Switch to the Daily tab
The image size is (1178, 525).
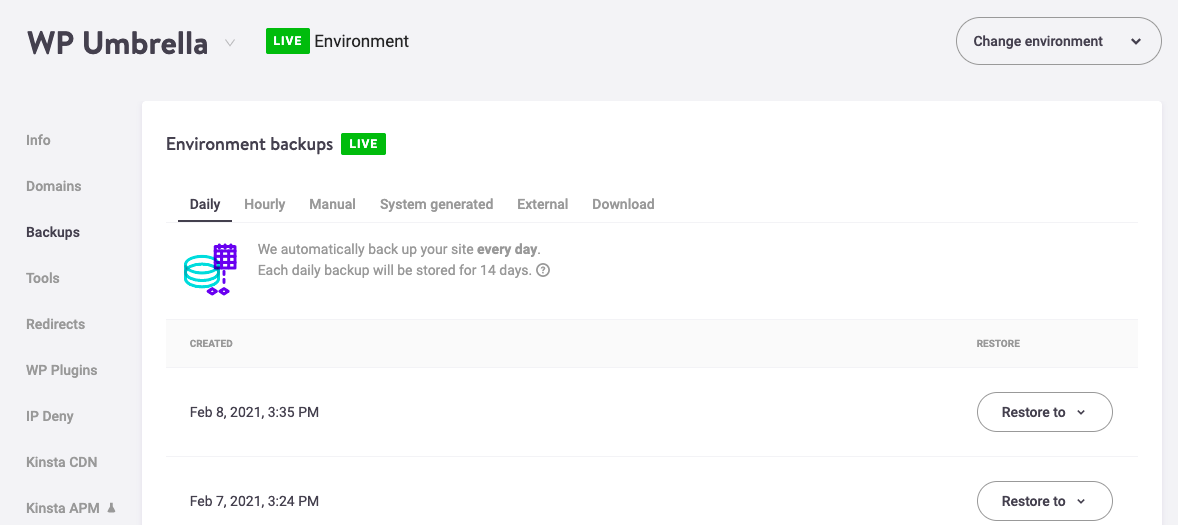point(205,204)
